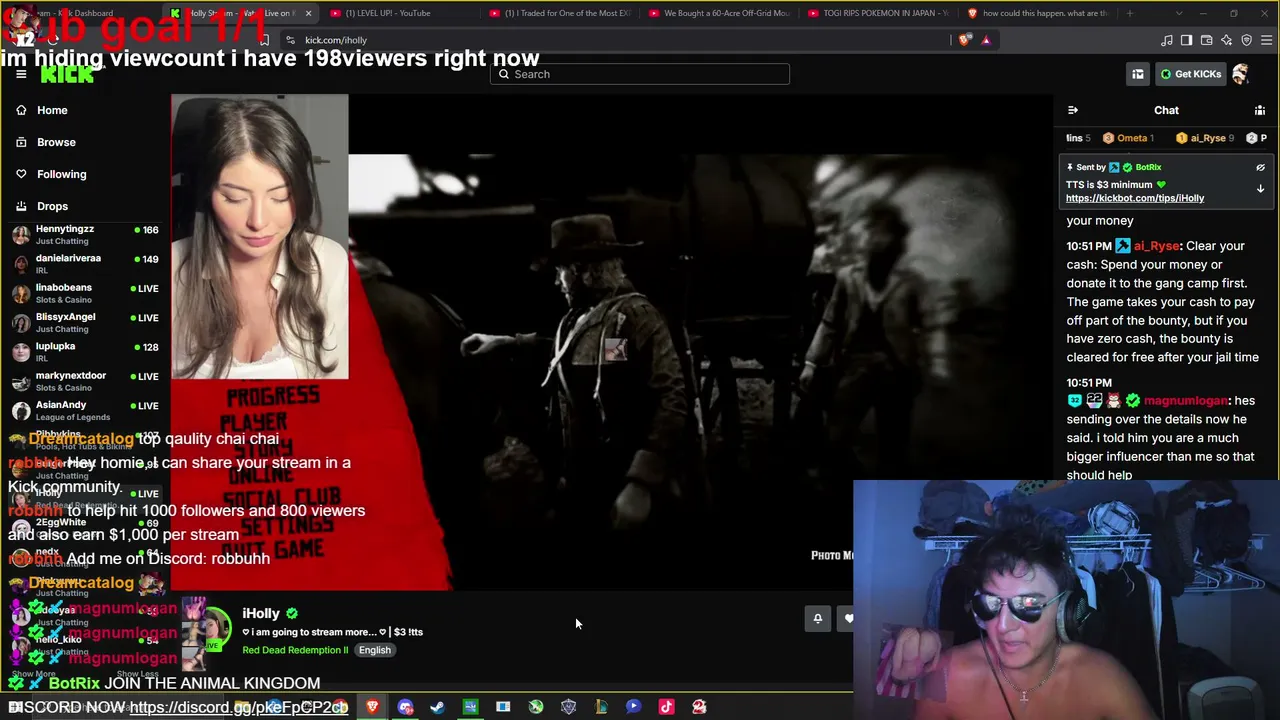1280x720 pixels.
Task: Click the iHolly channel name
Action: pos(261,613)
